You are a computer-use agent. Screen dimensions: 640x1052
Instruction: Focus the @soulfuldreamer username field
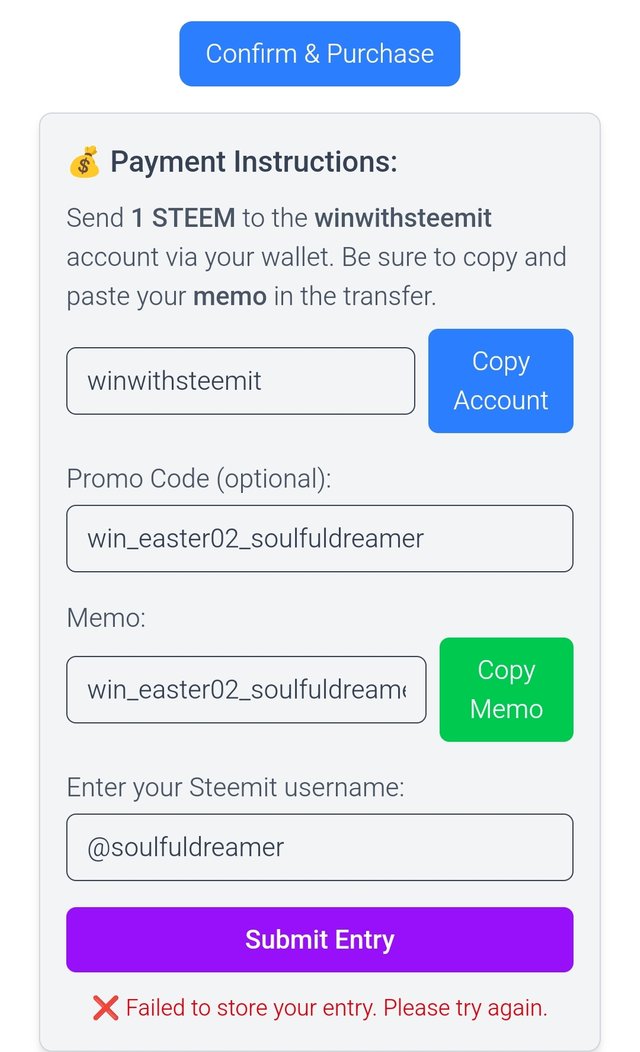click(320, 848)
